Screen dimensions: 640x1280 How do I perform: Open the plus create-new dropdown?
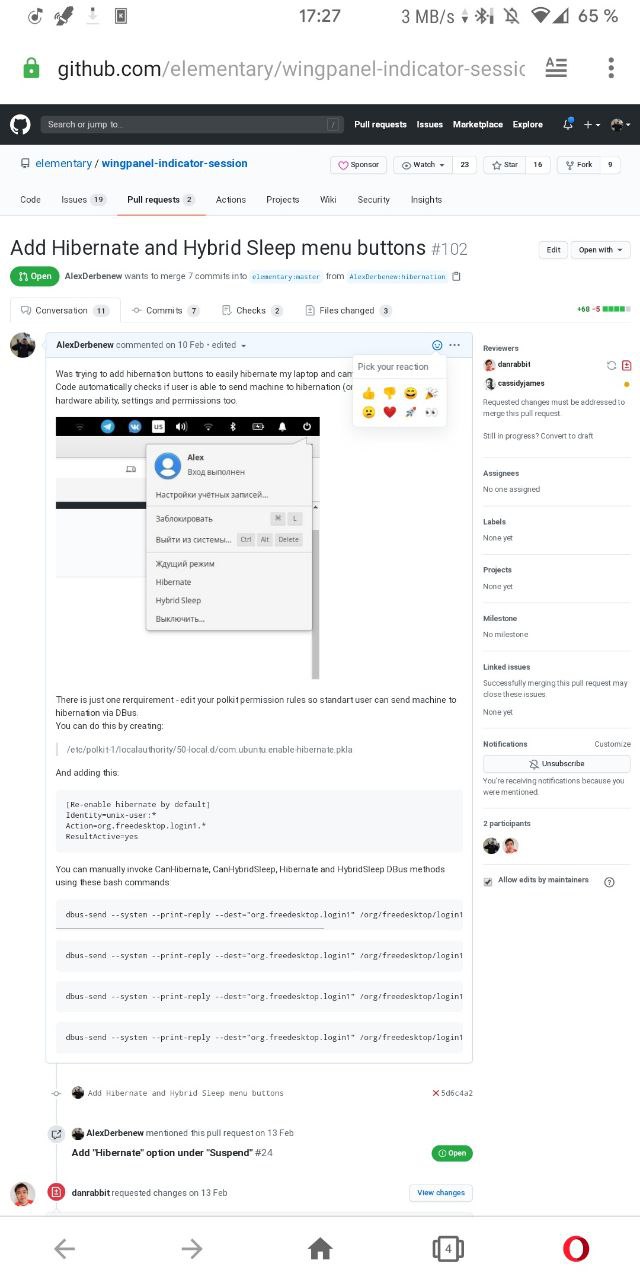[593, 125]
